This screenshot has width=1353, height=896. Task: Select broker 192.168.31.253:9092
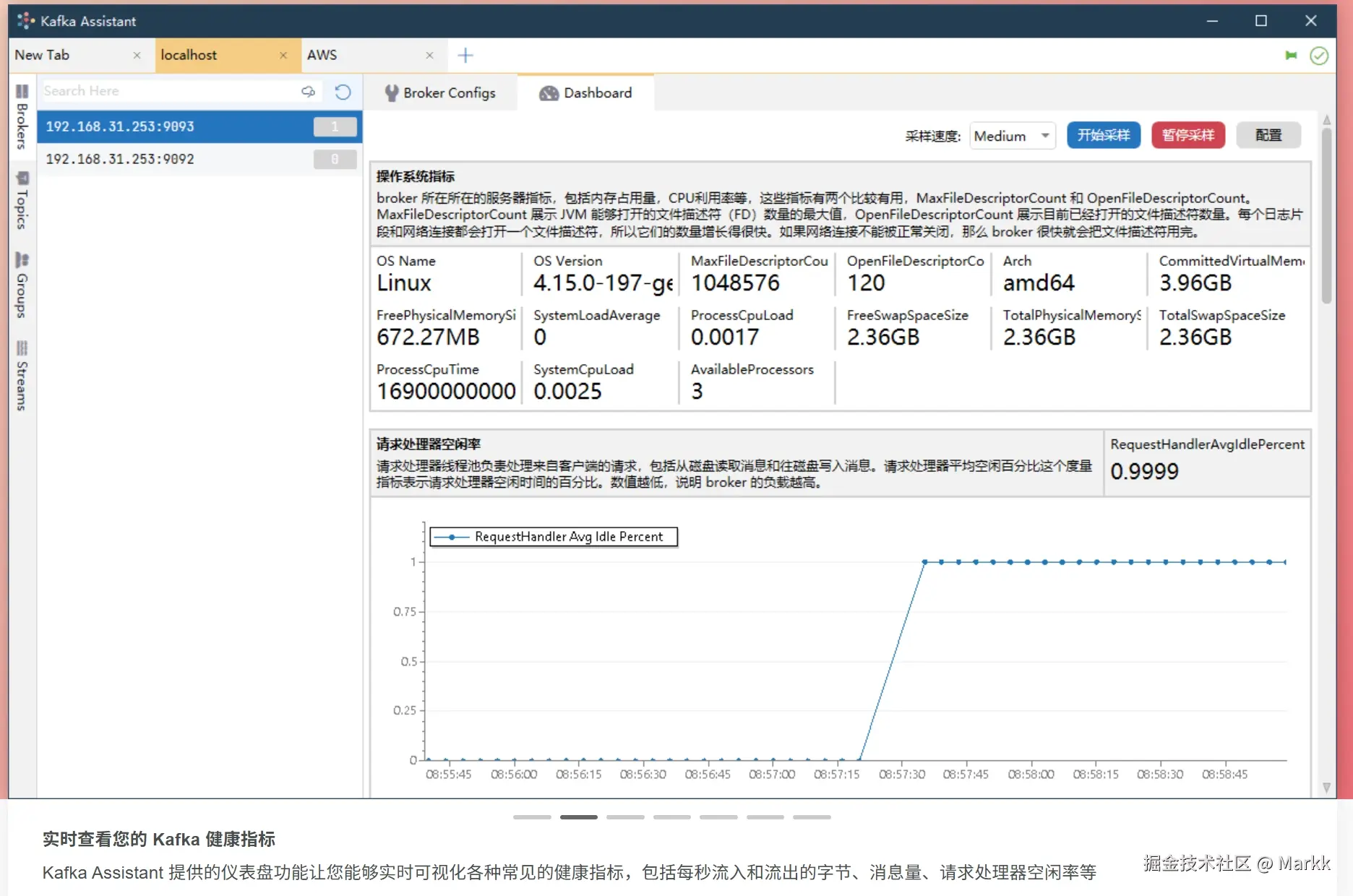coord(199,159)
